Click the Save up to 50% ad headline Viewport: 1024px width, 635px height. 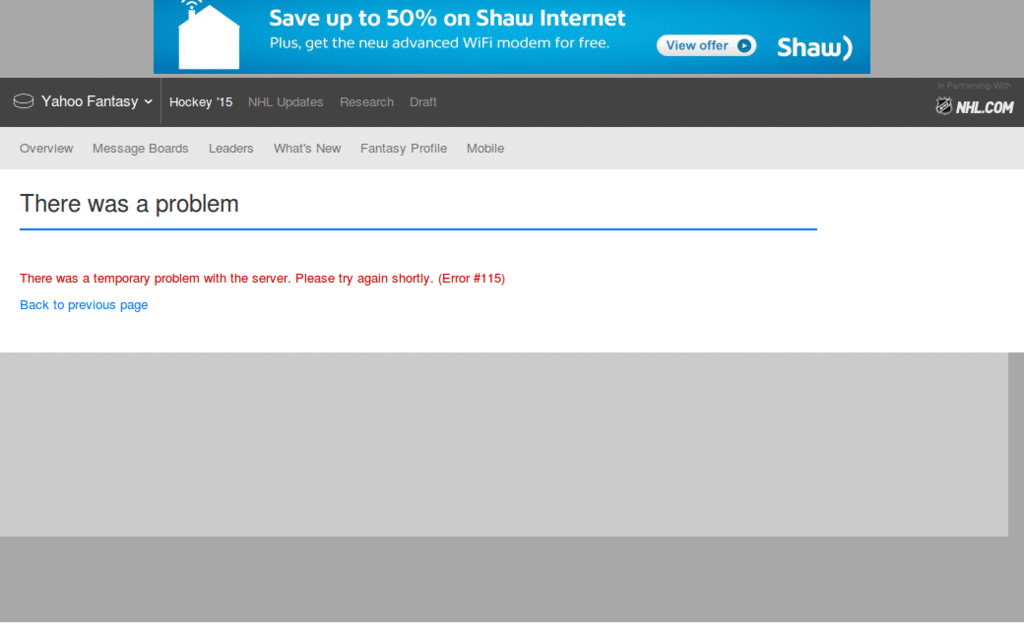pos(447,18)
